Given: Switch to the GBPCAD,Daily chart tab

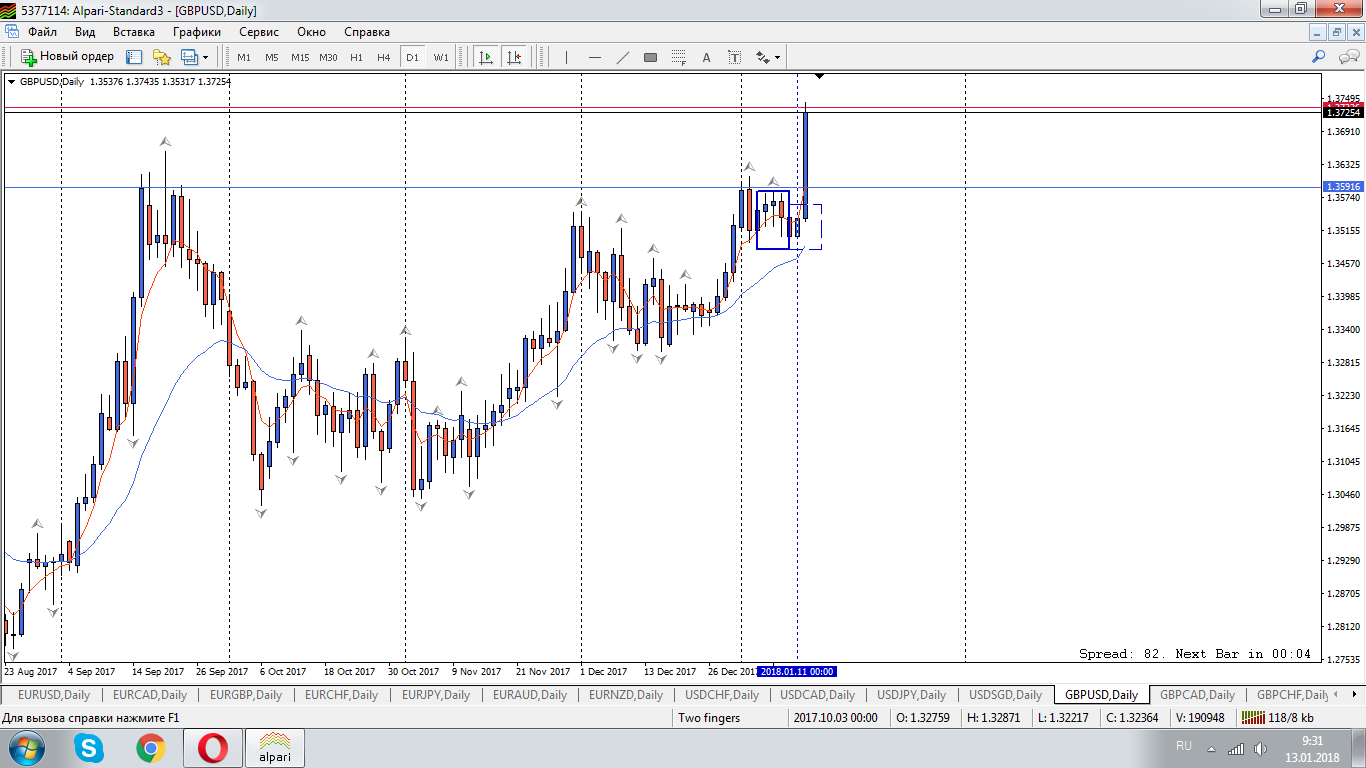Looking at the screenshot, I should tap(1198, 694).
